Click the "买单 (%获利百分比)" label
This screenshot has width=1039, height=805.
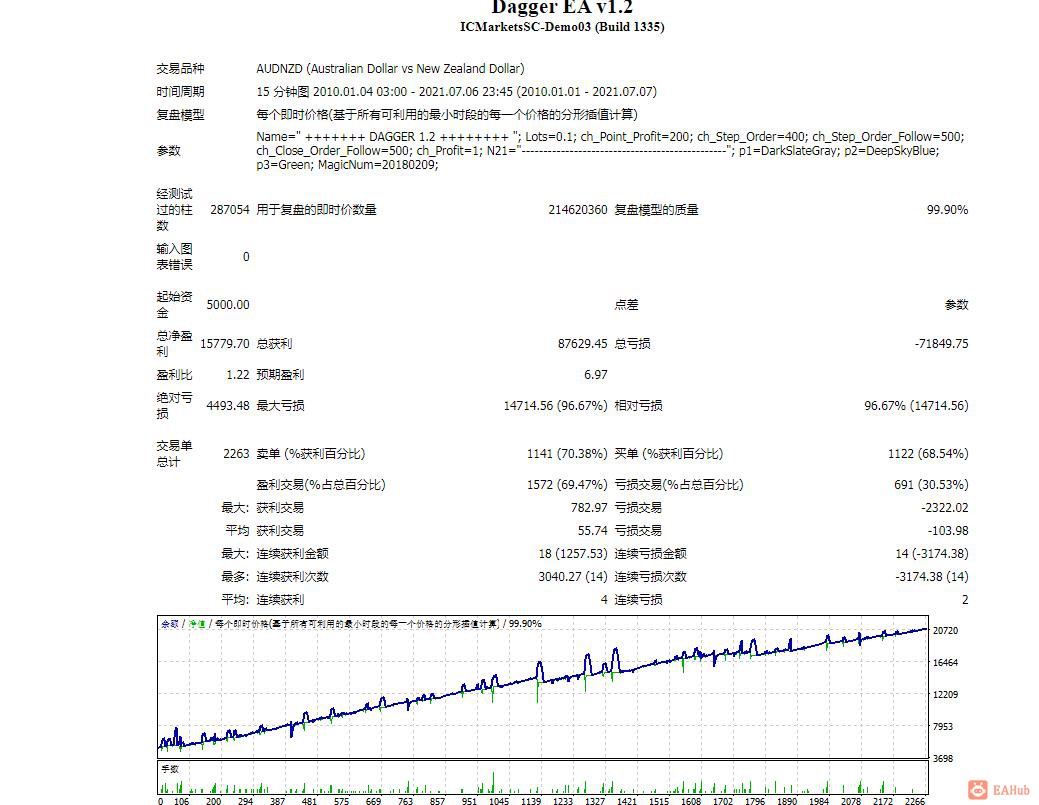669,454
